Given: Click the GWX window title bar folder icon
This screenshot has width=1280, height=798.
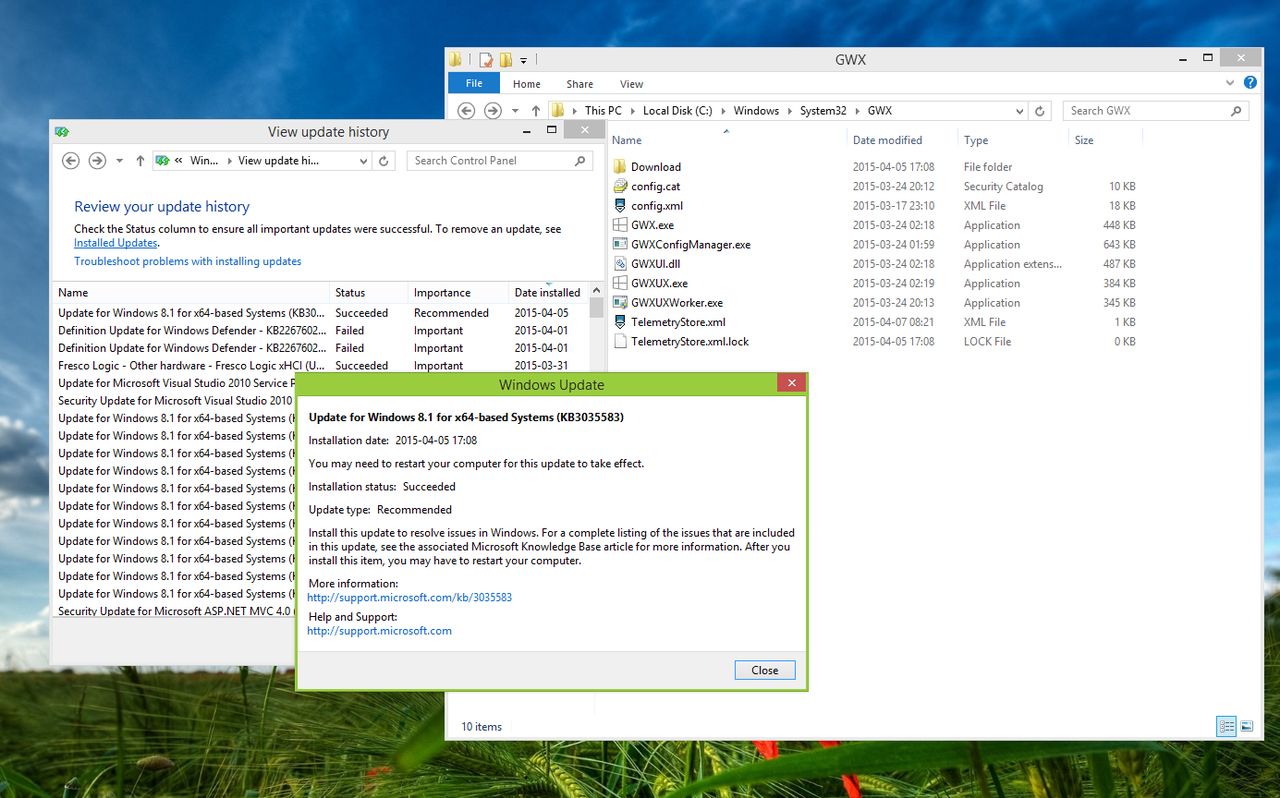Looking at the screenshot, I should click(x=456, y=60).
